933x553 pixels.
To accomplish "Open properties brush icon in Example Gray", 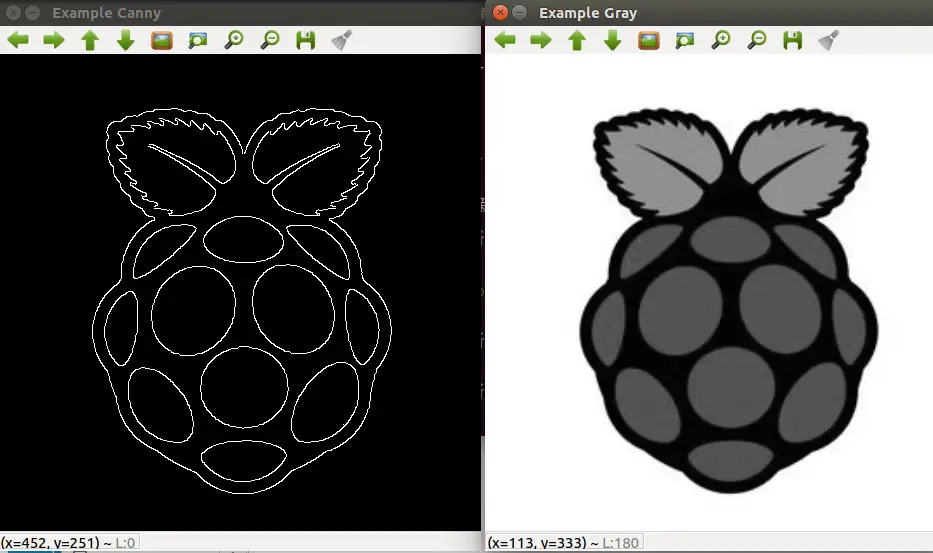I will click(x=828, y=40).
